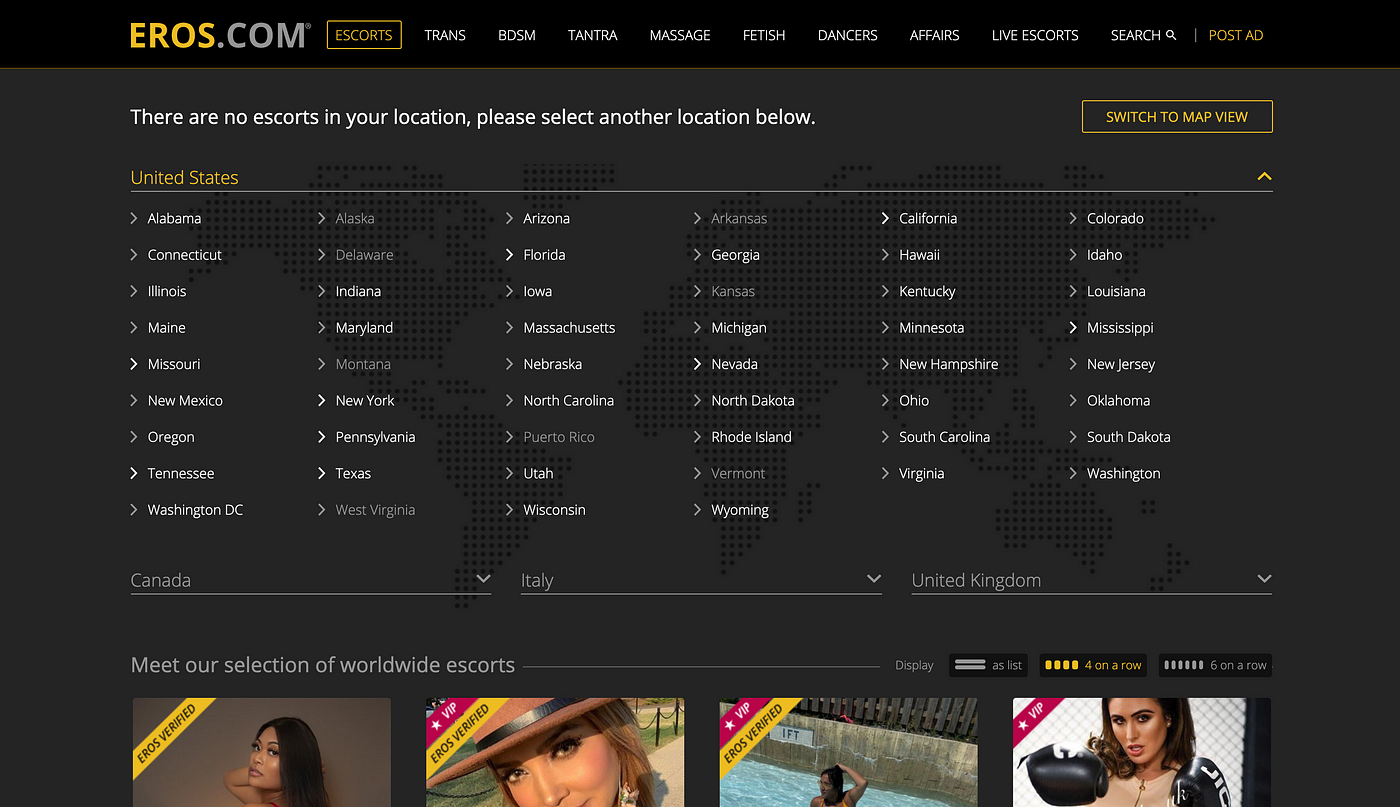The height and width of the screenshot is (807, 1400).
Task: Open the Trans menu item
Action: pyautogui.click(x=445, y=35)
